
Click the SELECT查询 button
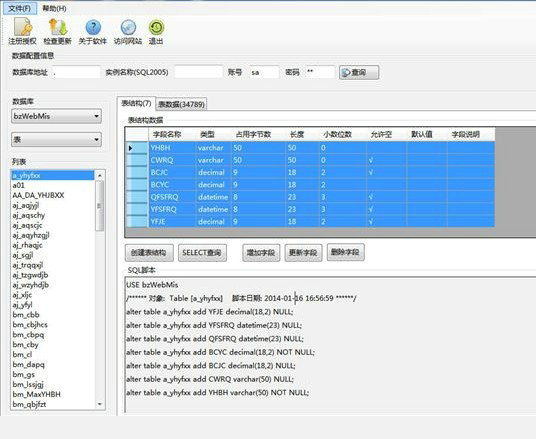pyautogui.click(x=202, y=253)
